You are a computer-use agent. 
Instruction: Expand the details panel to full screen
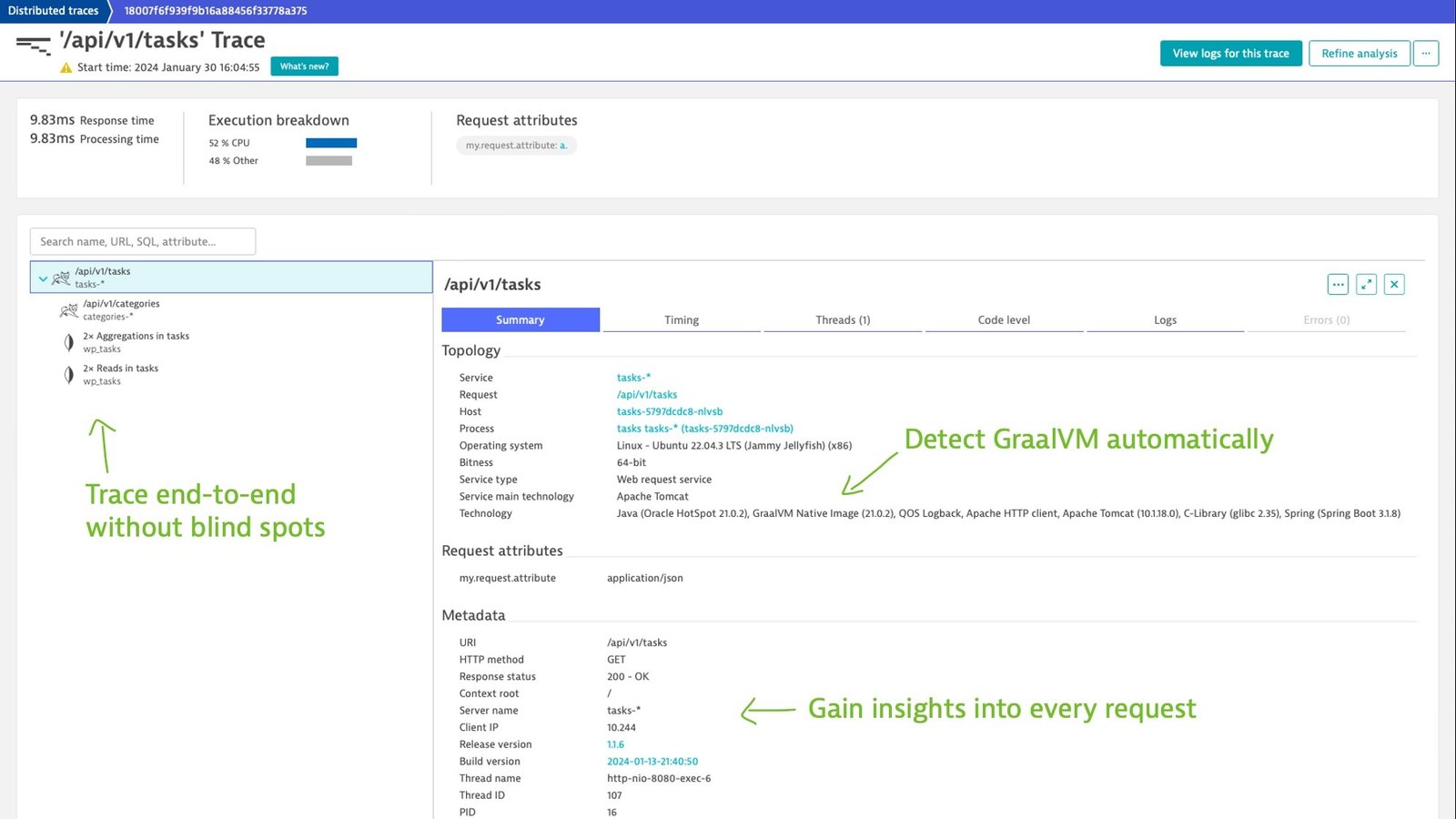[1366, 285]
